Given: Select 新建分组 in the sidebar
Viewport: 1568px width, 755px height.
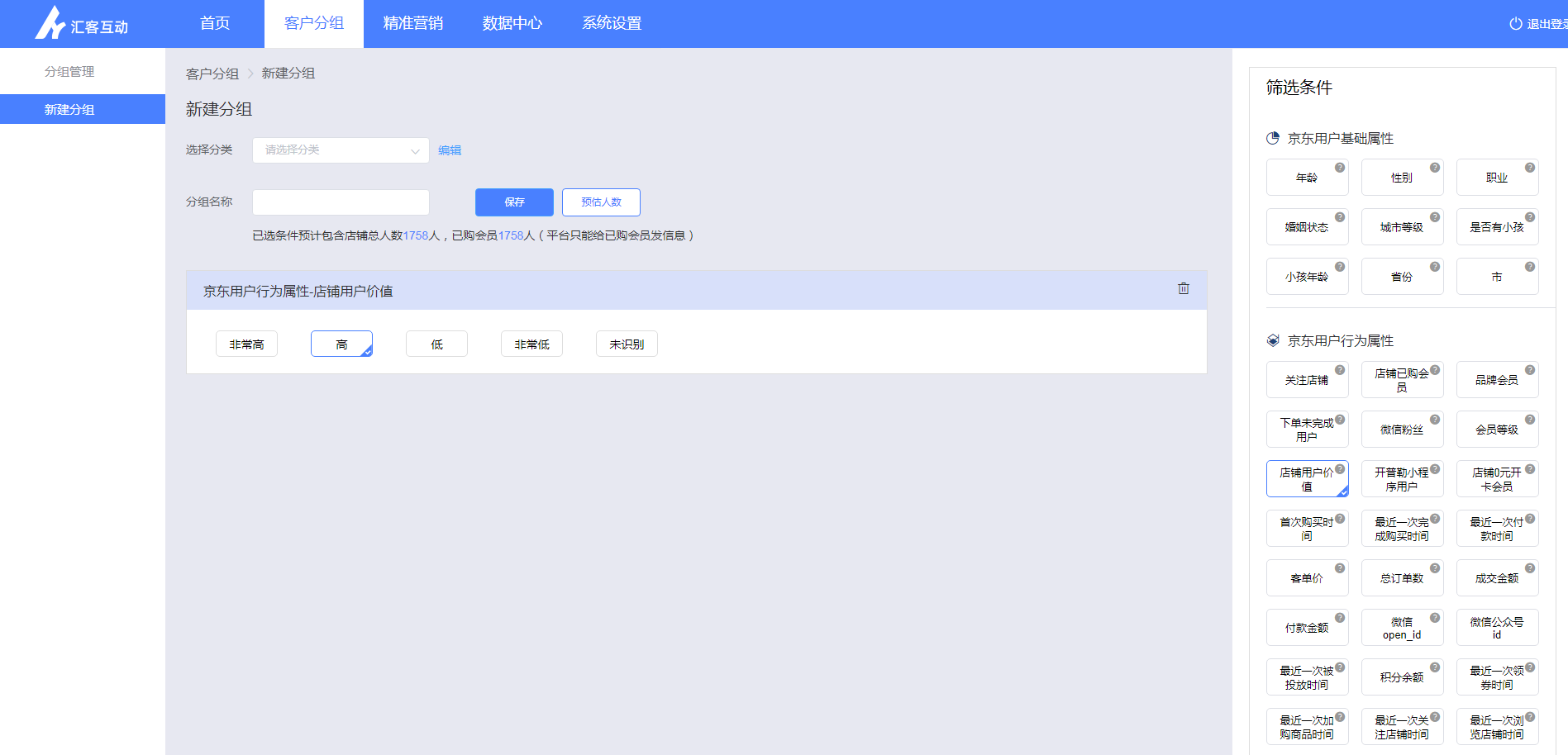Looking at the screenshot, I should pos(83,109).
